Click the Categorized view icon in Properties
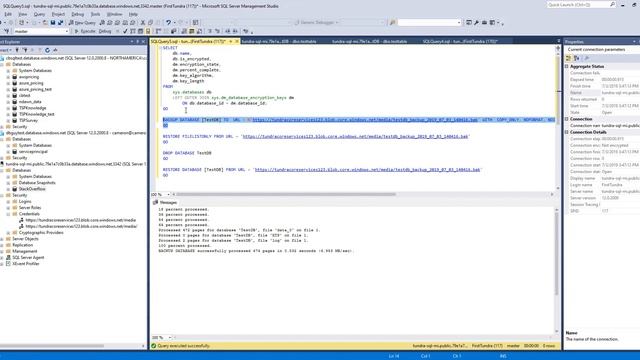The image size is (640, 360). [x=569, y=58]
